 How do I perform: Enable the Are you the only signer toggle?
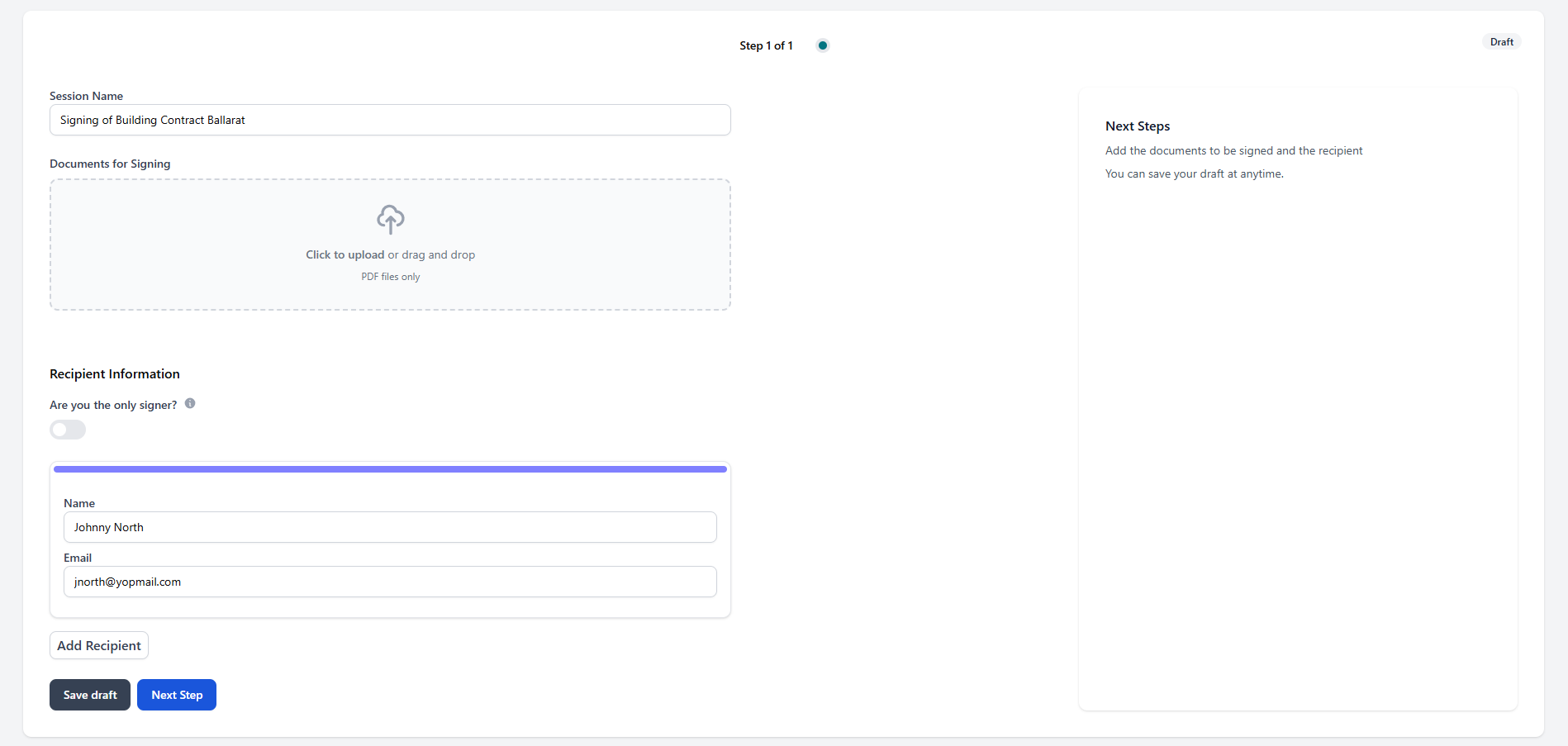click(67, 430)
